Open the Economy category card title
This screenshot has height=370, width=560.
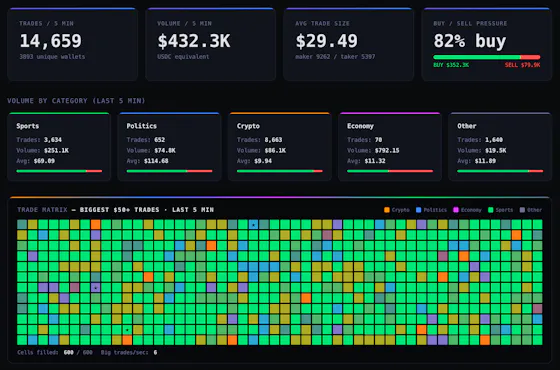pyautogui.click(x=360, y=126)
